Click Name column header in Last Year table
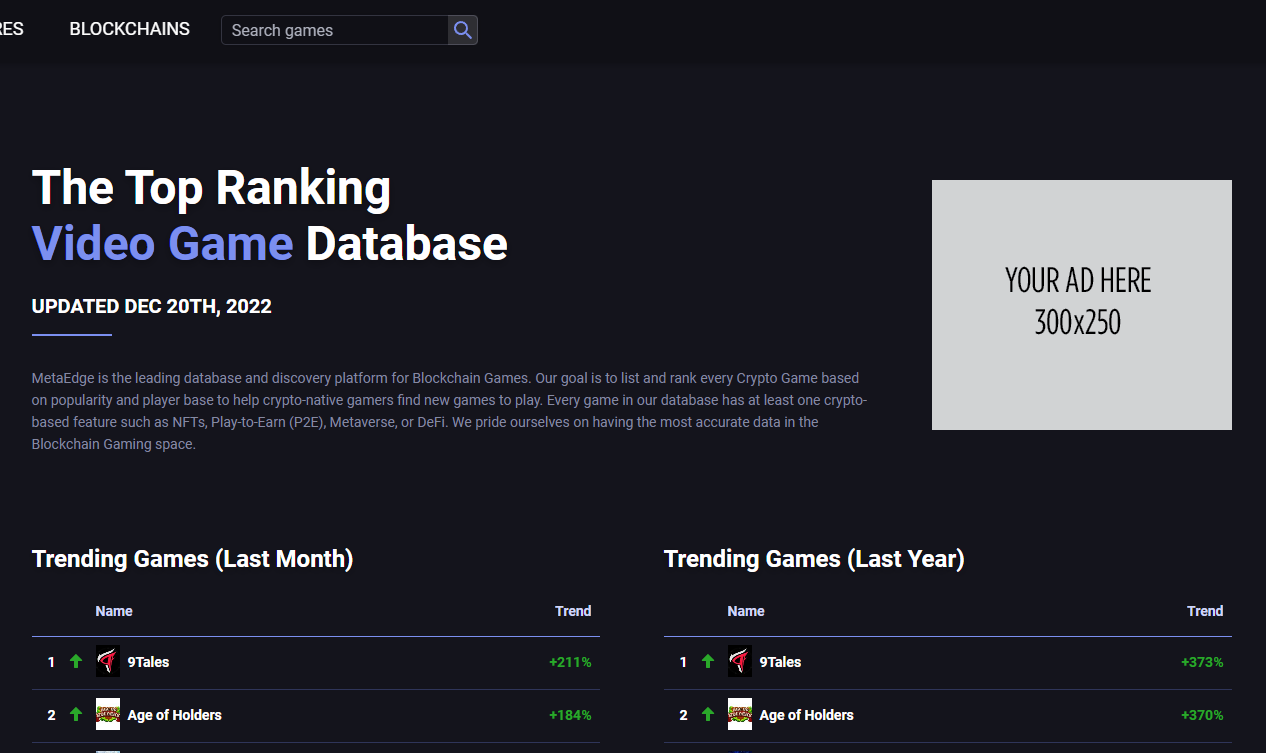 click(746, 611)
